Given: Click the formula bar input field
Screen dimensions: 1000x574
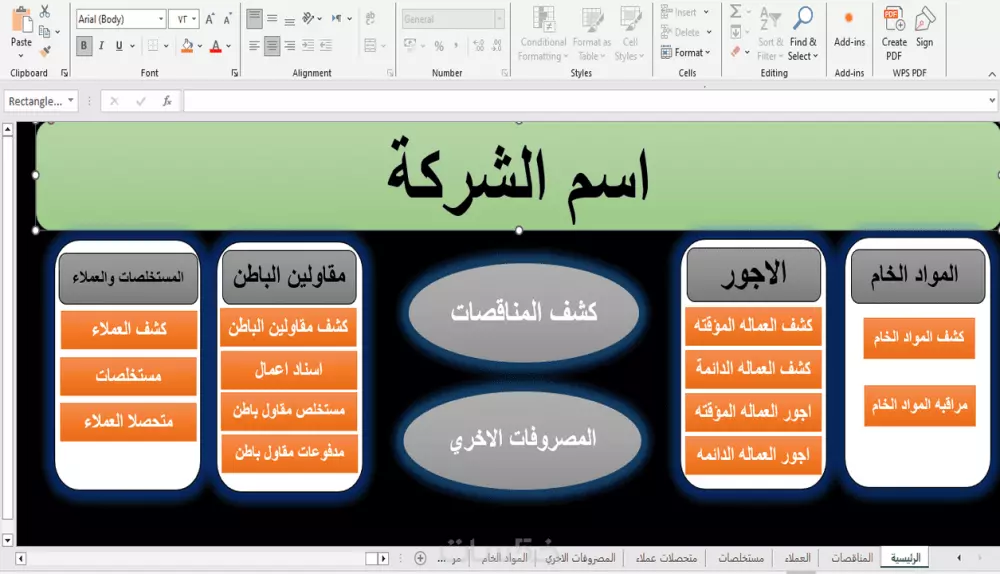Looking at the screenshot, I should click(x=586, y=101).
